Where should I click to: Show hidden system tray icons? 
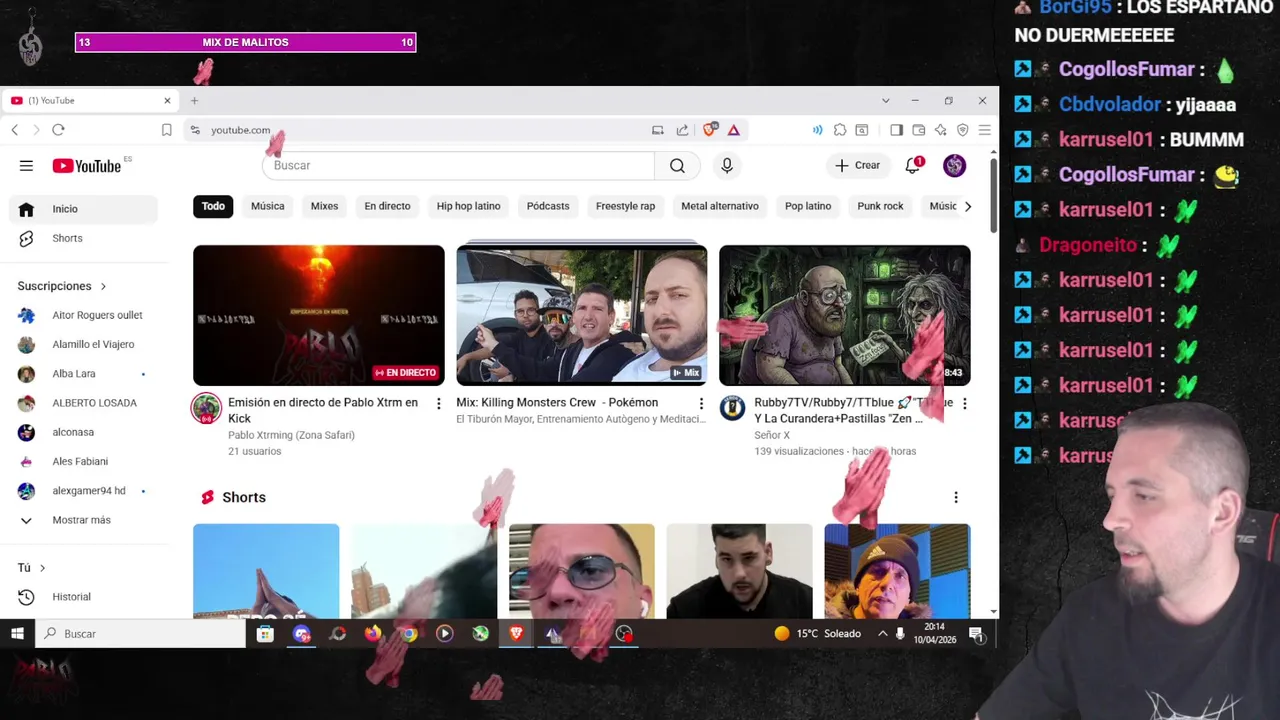pos(882,633)
